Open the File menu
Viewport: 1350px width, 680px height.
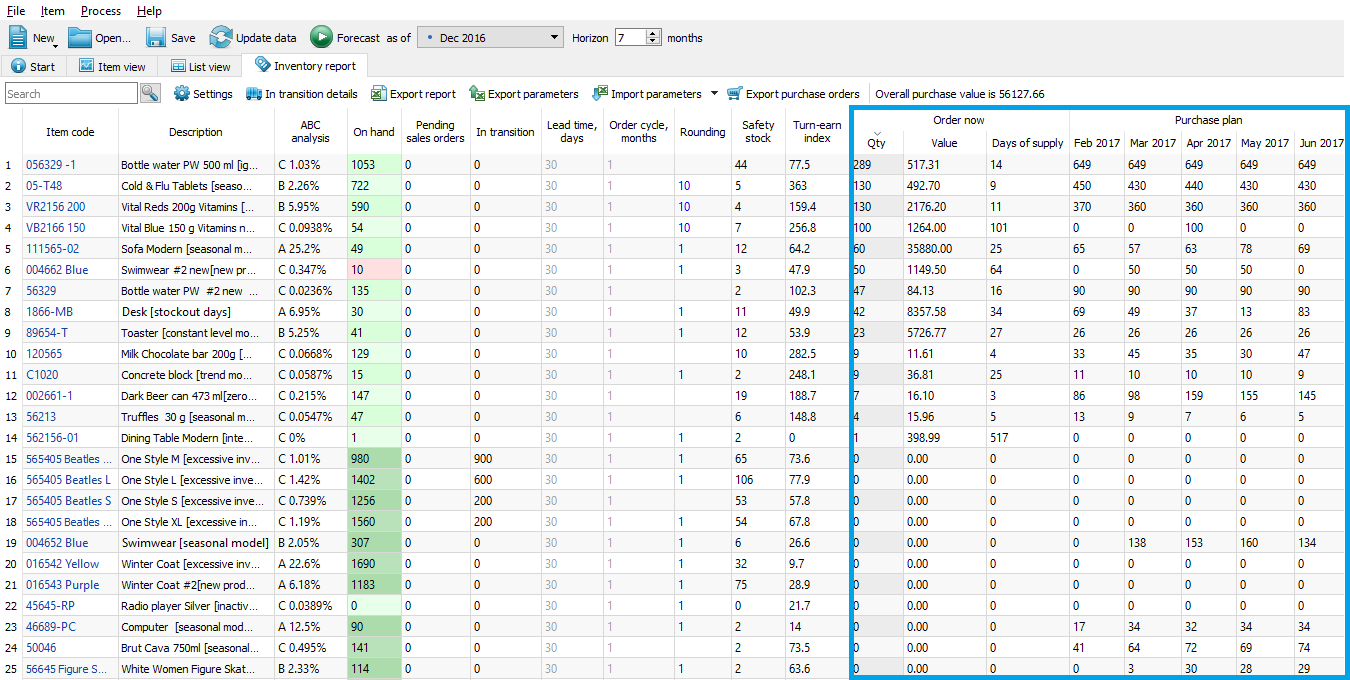16,11
